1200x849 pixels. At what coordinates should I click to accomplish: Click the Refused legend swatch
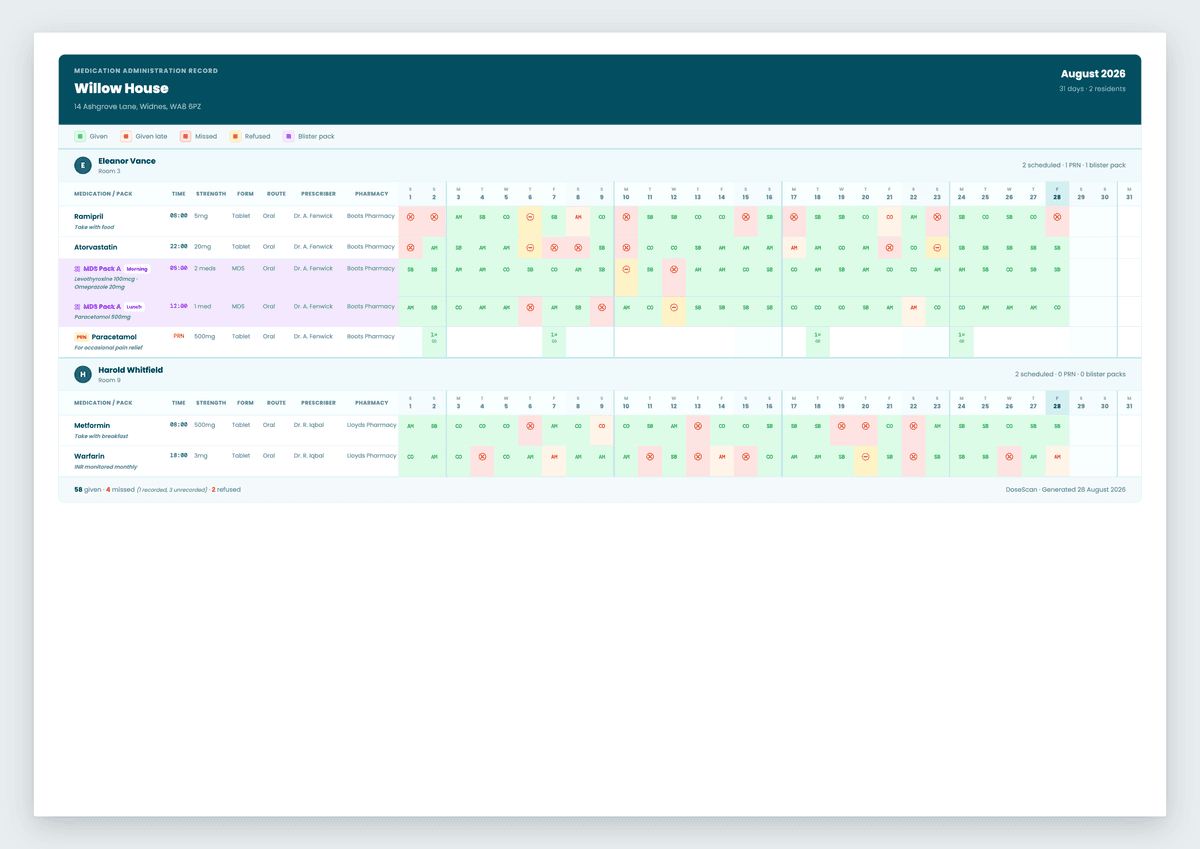coord(235,136)
